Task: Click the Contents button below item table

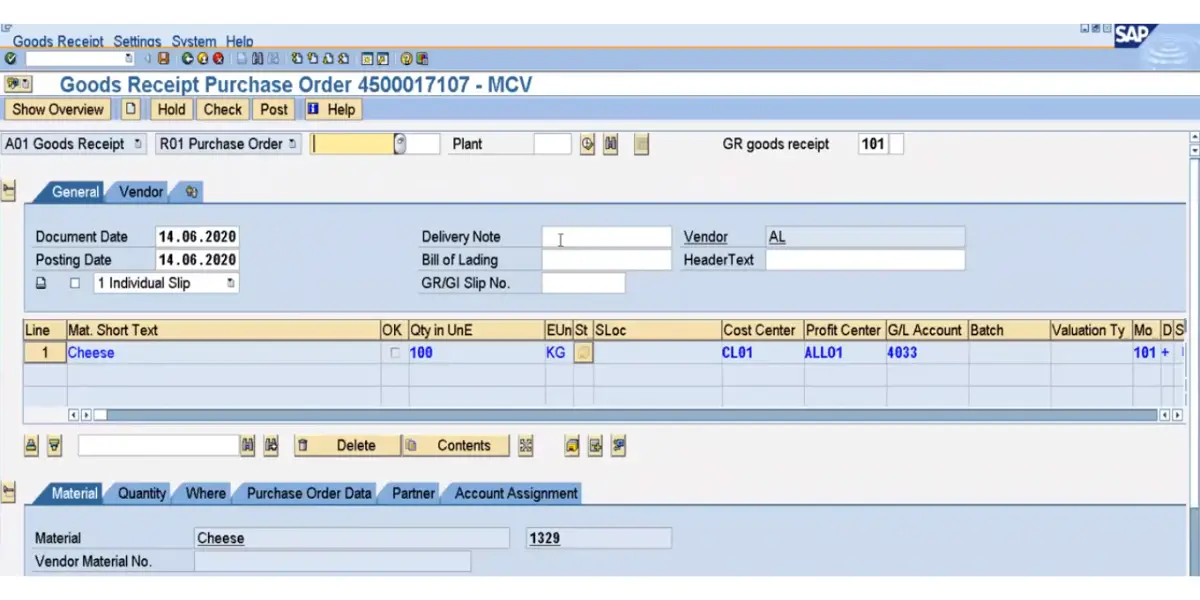Action: [x=455, y=446]
